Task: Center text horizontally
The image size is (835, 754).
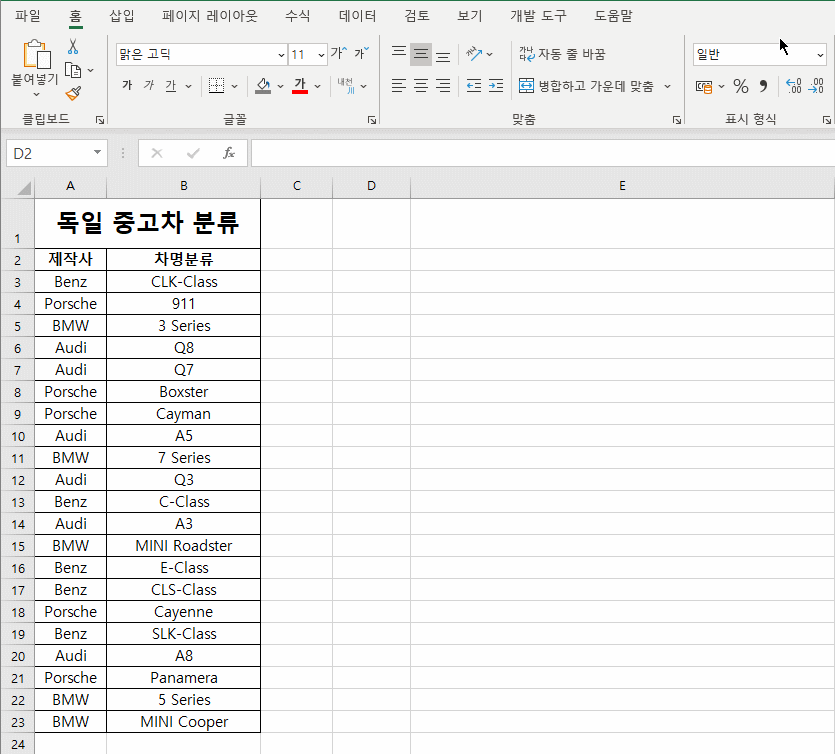Action: tap(421, 85)
